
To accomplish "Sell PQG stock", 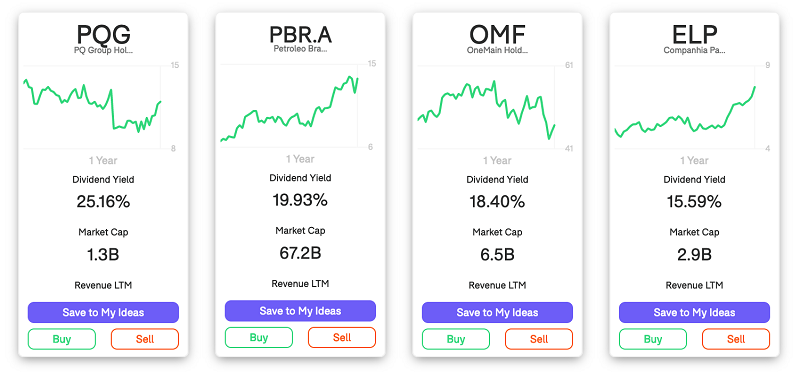I will 145,339.
